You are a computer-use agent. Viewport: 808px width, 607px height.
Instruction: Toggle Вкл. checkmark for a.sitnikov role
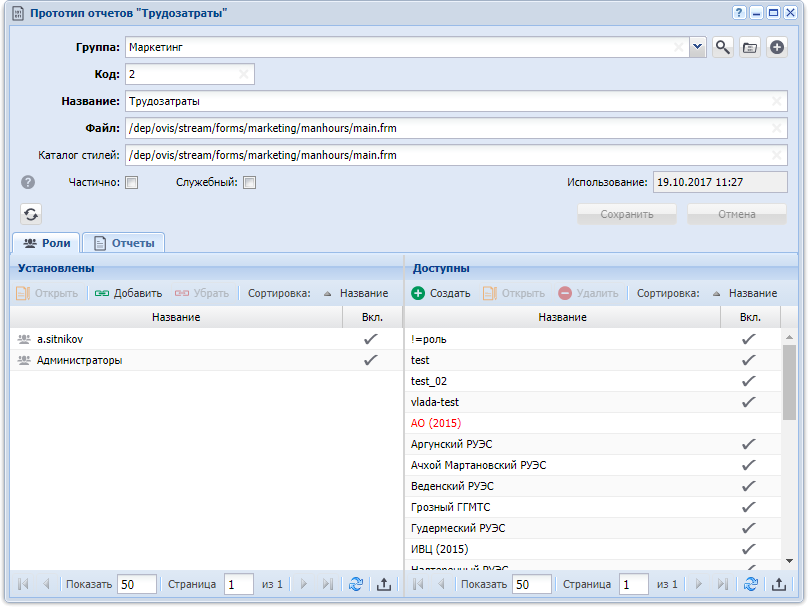coord(371,339)
